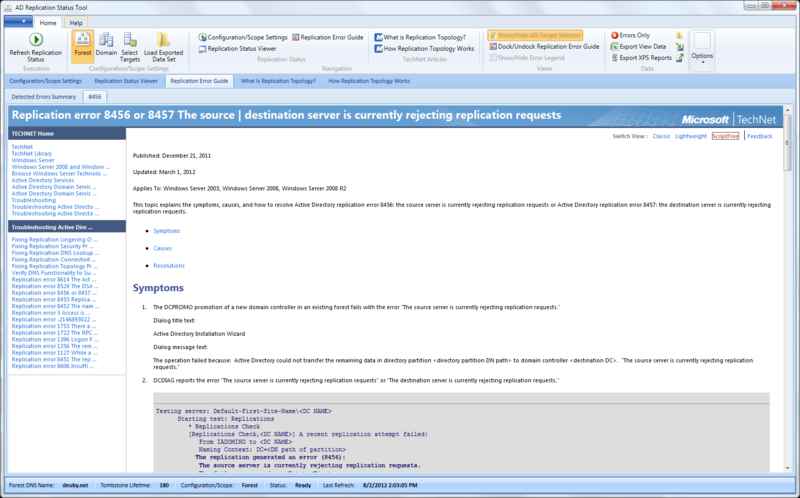The width and height of the screenshot is (800, 498).
Task: Select the Forest scope button
Action: [82, 46]
